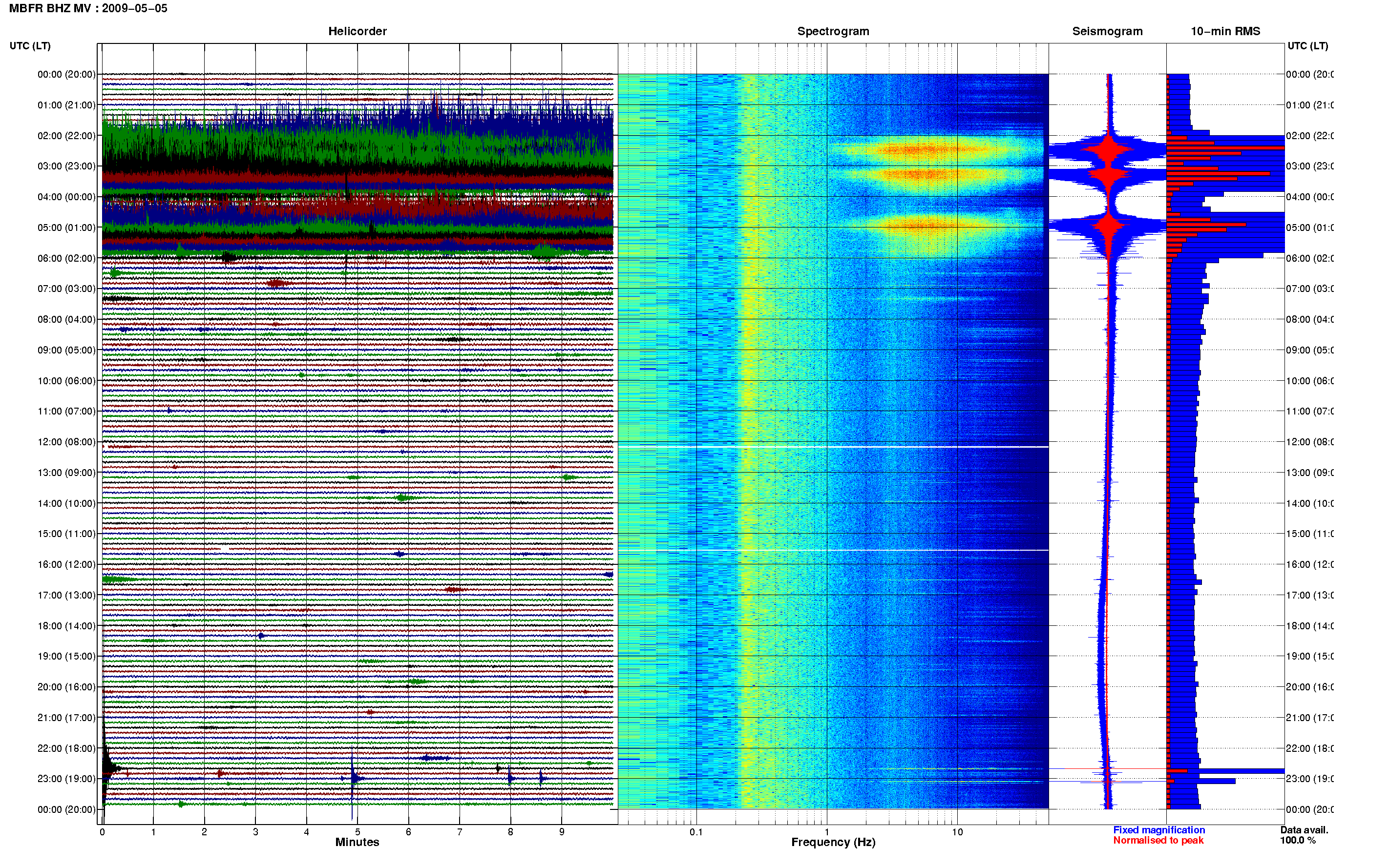The image size is (1389, 868).
Task: Click the minute 9 tick label
Action: pyautogui.click(x=562, y=832)
